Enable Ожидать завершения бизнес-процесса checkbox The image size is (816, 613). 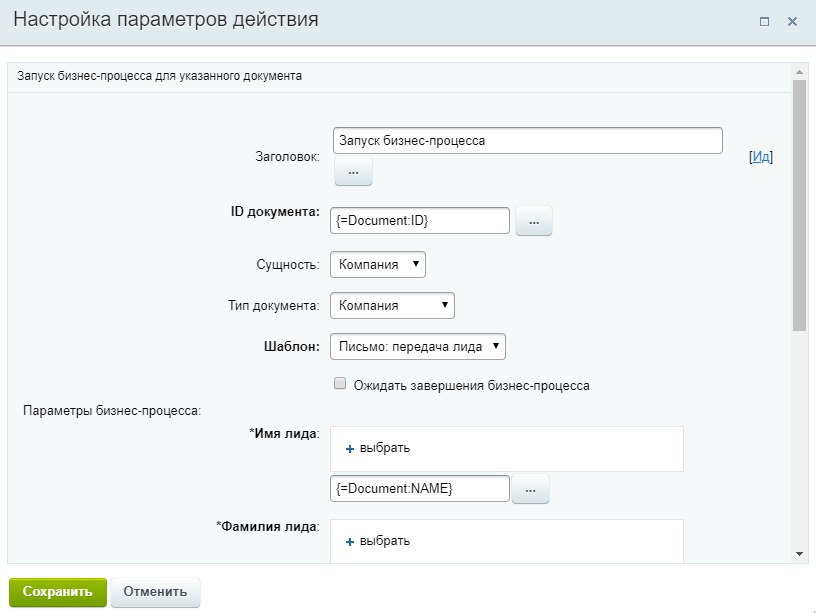[x=340, y=384]
